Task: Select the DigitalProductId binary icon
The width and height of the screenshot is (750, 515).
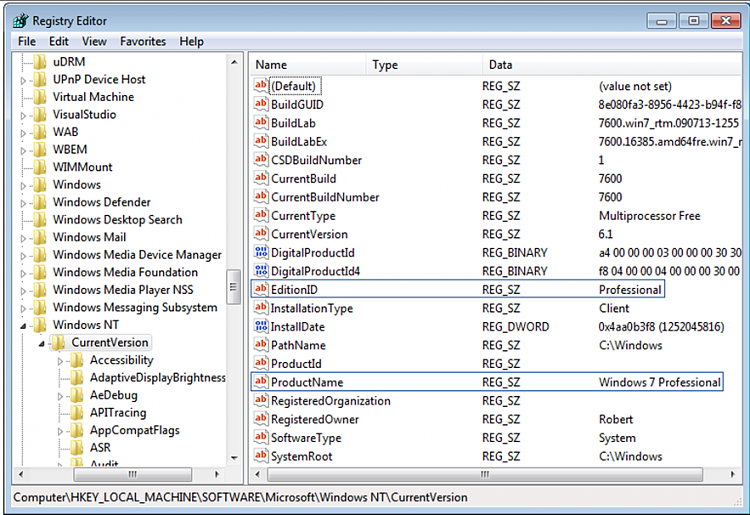Action: (x=261, y=252)
